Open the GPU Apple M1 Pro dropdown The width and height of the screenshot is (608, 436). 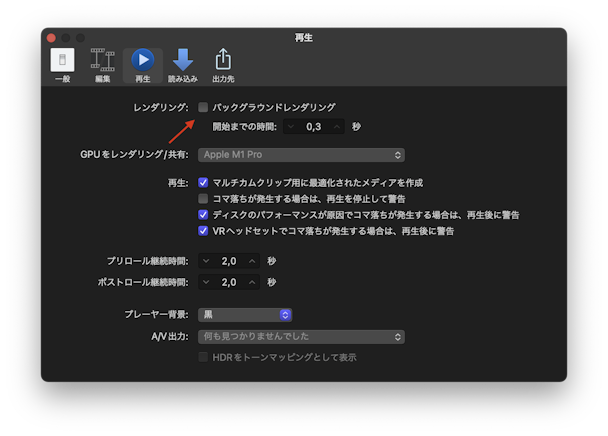(301, 155)
